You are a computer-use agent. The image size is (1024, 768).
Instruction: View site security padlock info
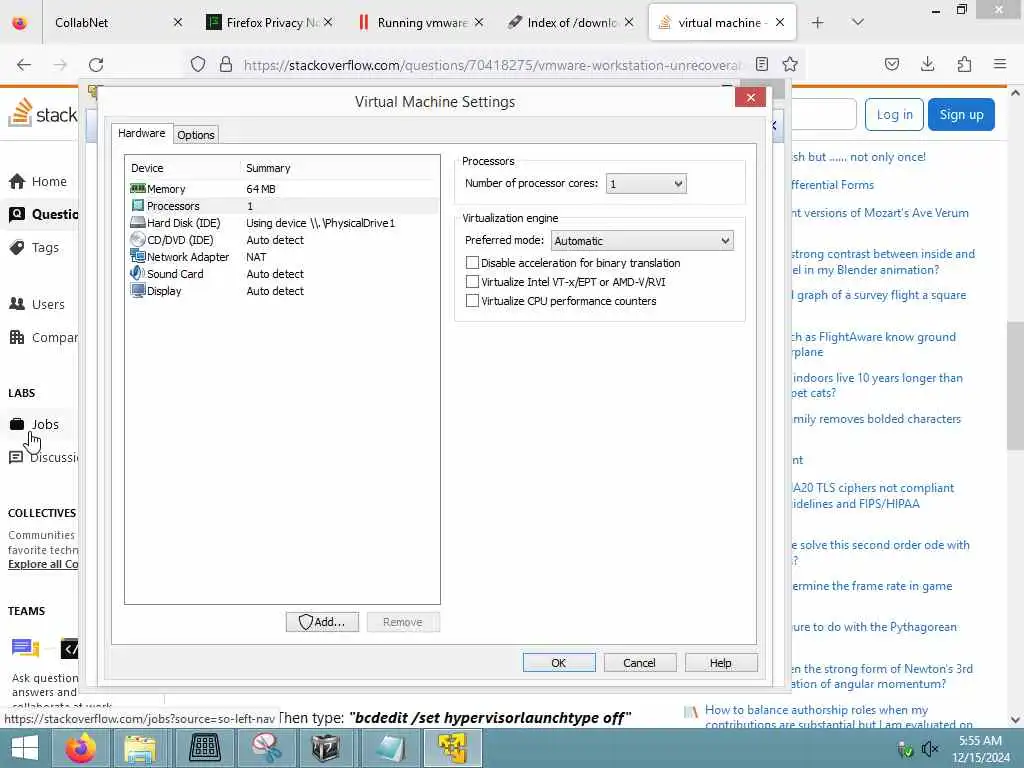[x=226, y=65]
